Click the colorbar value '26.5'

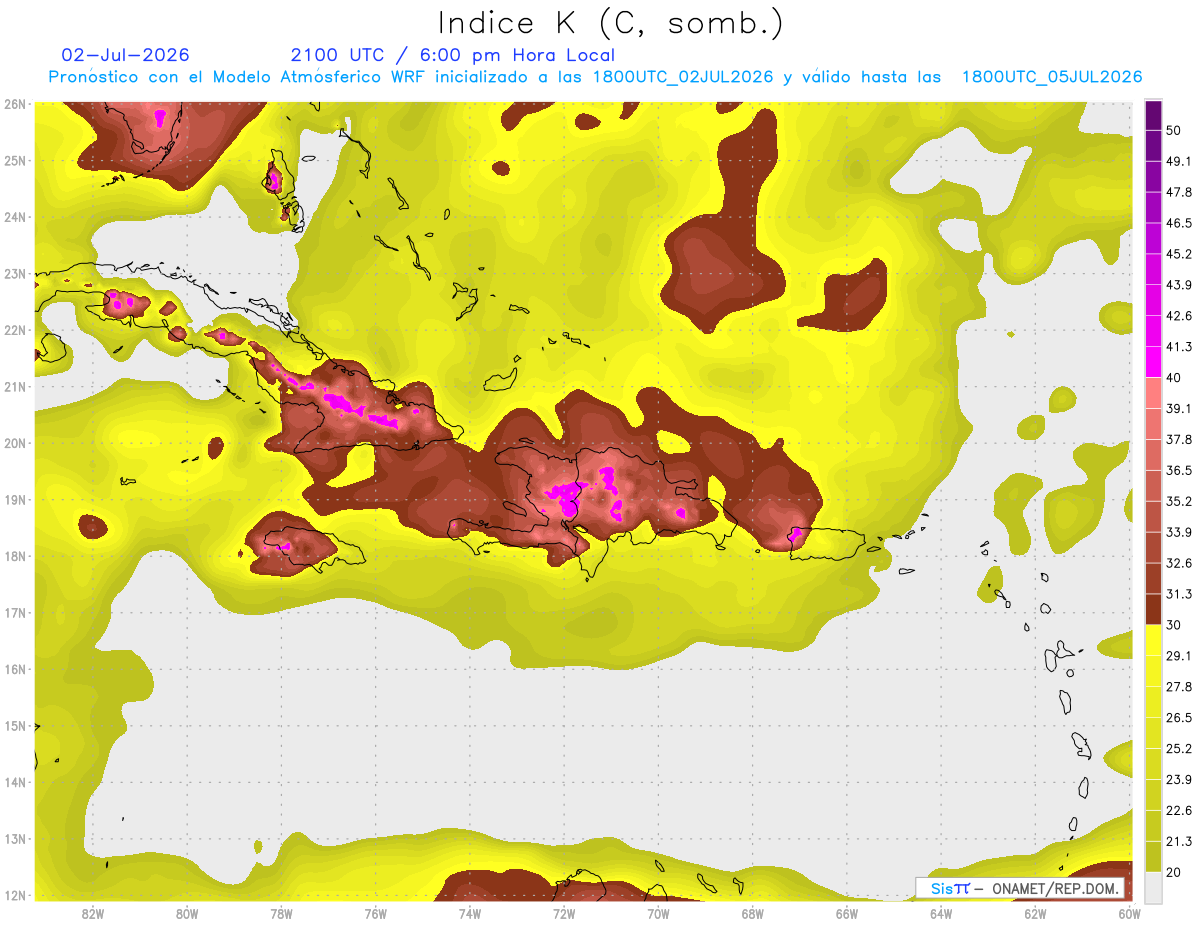(1179, 717)
